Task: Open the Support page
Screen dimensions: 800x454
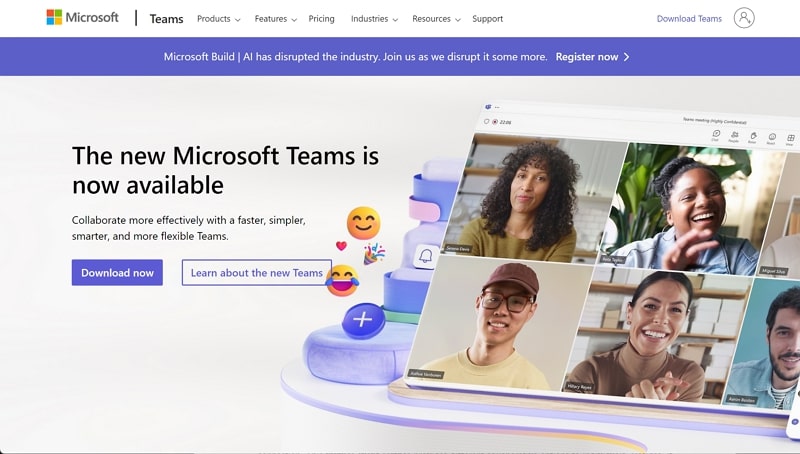Action: pos(487,19)
